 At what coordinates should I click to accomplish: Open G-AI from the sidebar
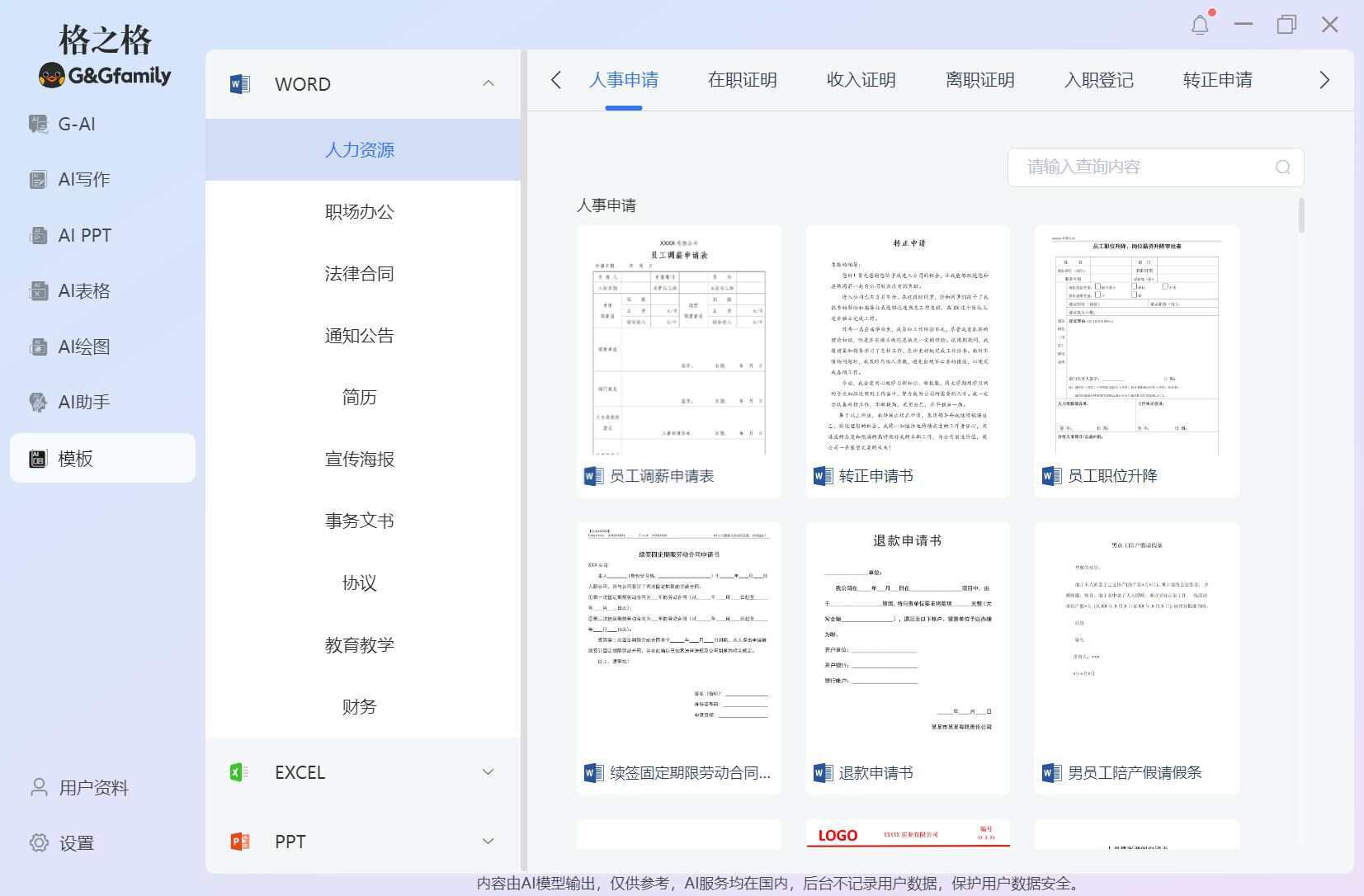(x=75, y=124)
